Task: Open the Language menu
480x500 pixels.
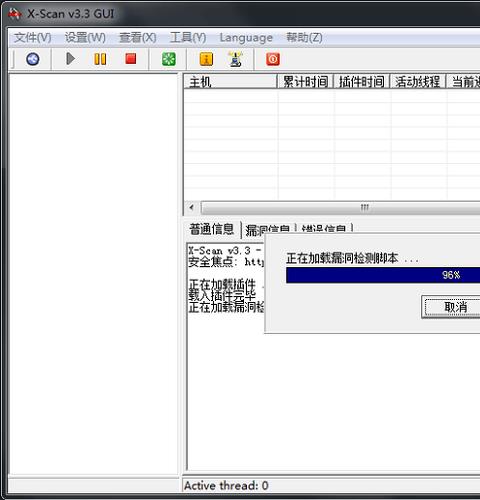Action: (x=246, y=38)
